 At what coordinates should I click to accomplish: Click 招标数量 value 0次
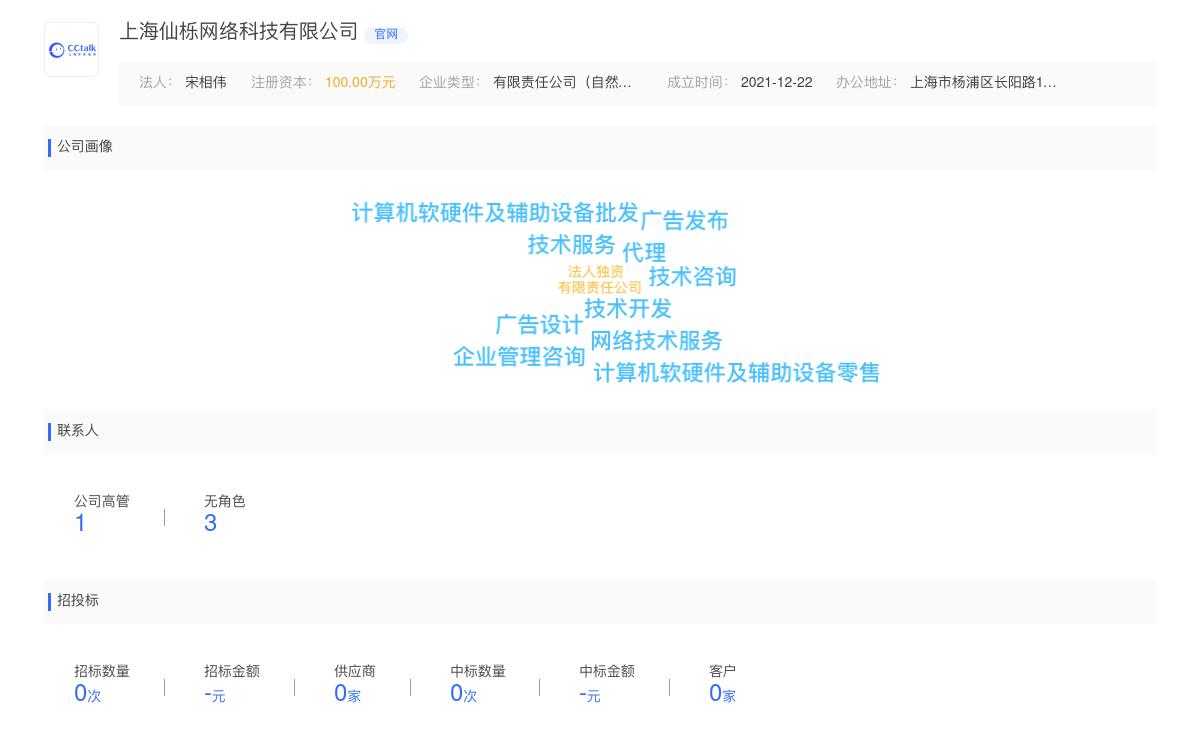click(86, 692)
